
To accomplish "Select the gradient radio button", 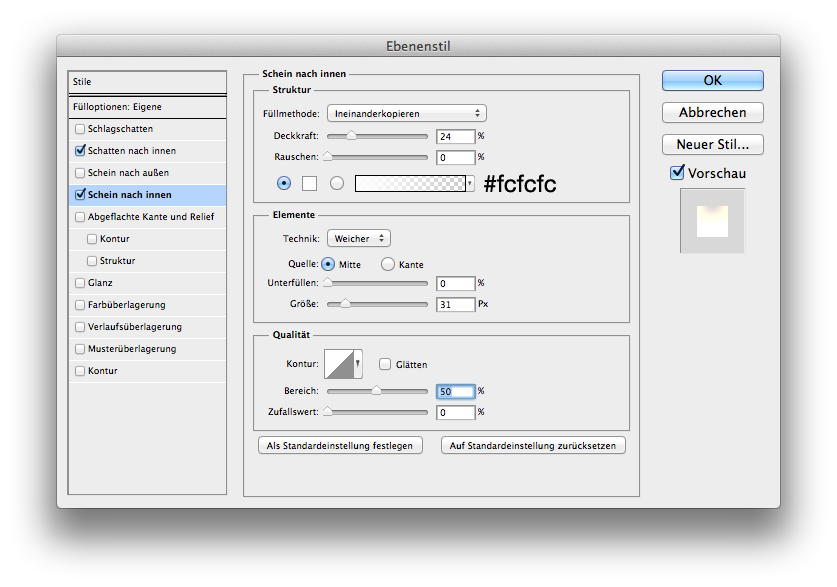I will point(337,183).
